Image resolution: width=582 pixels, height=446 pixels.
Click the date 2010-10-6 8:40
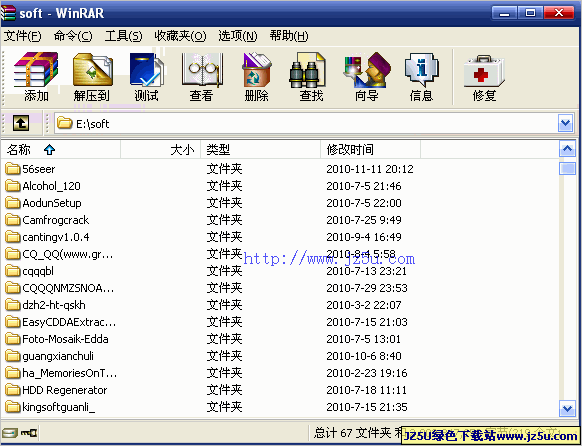[364, 356]
